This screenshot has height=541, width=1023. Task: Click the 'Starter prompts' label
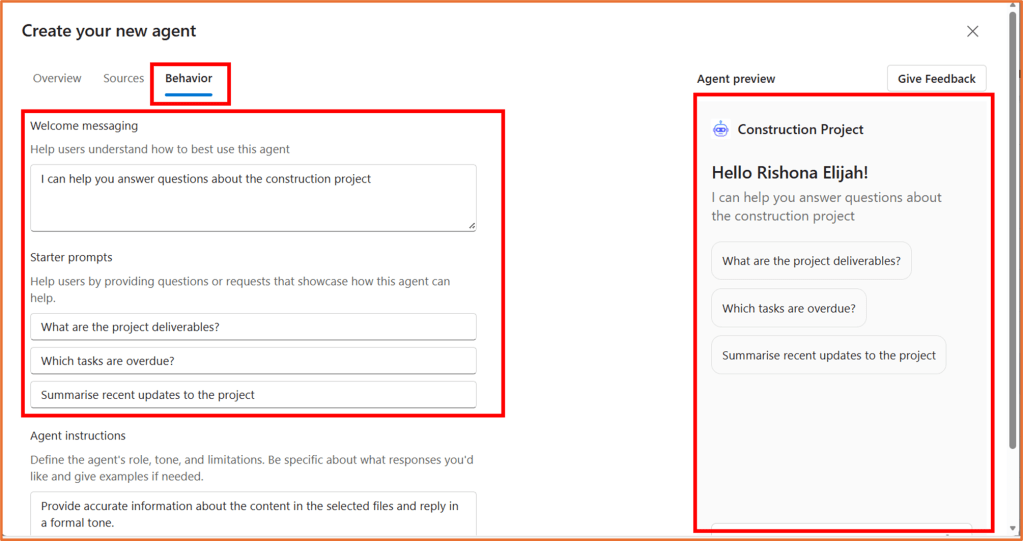coord(71,257)
